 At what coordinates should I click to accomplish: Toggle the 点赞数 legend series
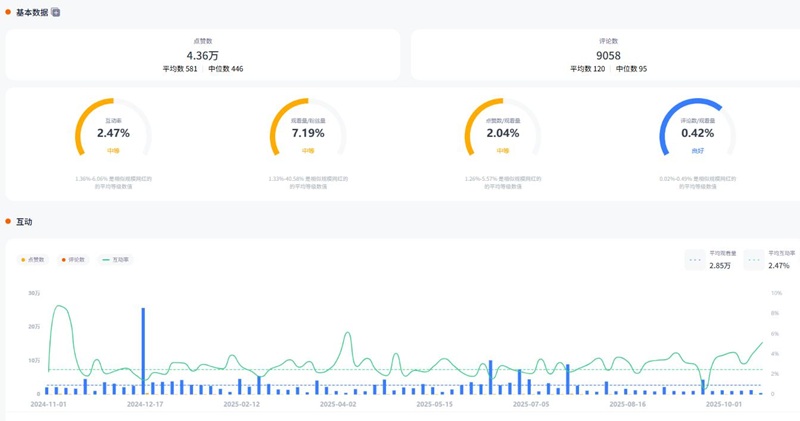[x=33, y=260]
